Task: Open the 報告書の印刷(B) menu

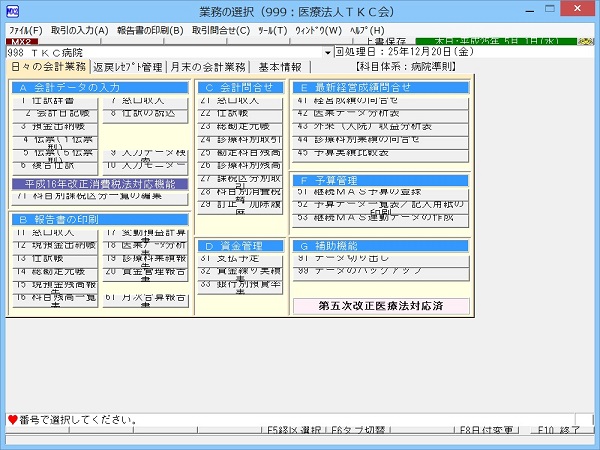Action: coord(150,30)
